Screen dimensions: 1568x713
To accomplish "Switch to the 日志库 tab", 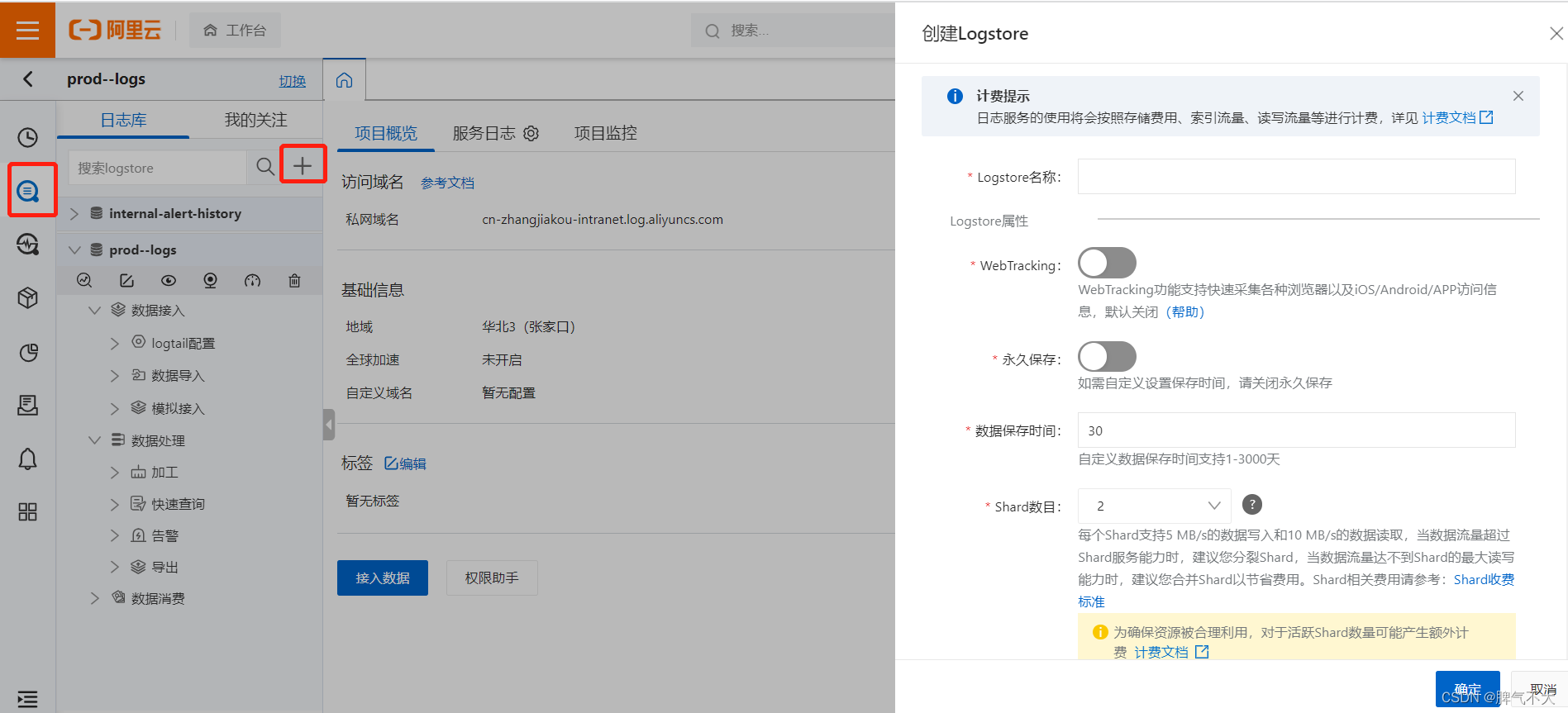I will click(123, 120).
